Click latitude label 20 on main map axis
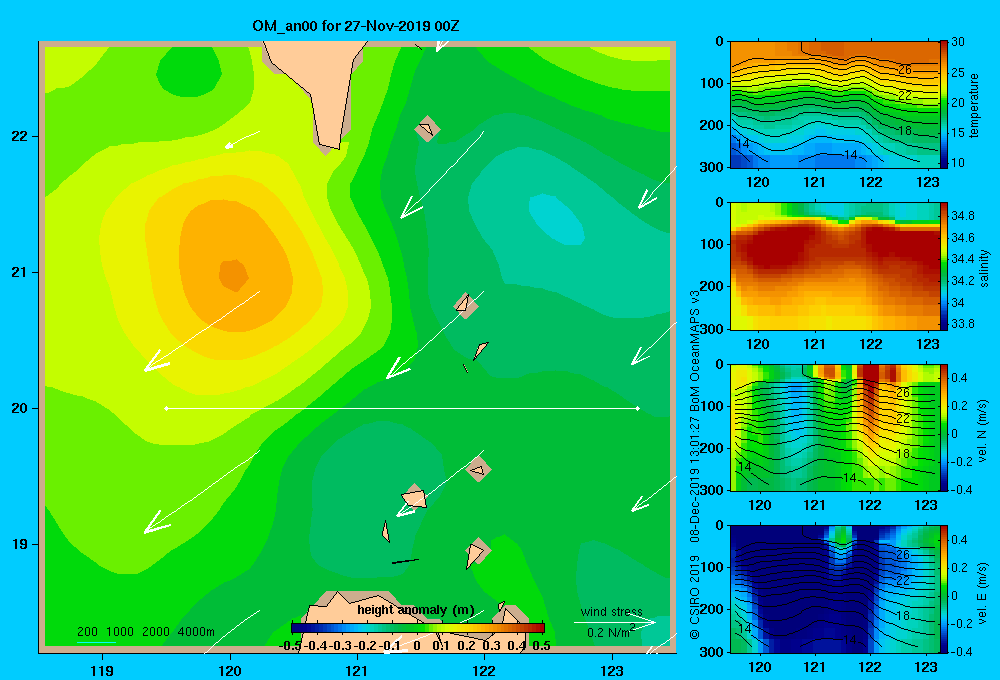The image size is (1000, 680). point(20,408)
